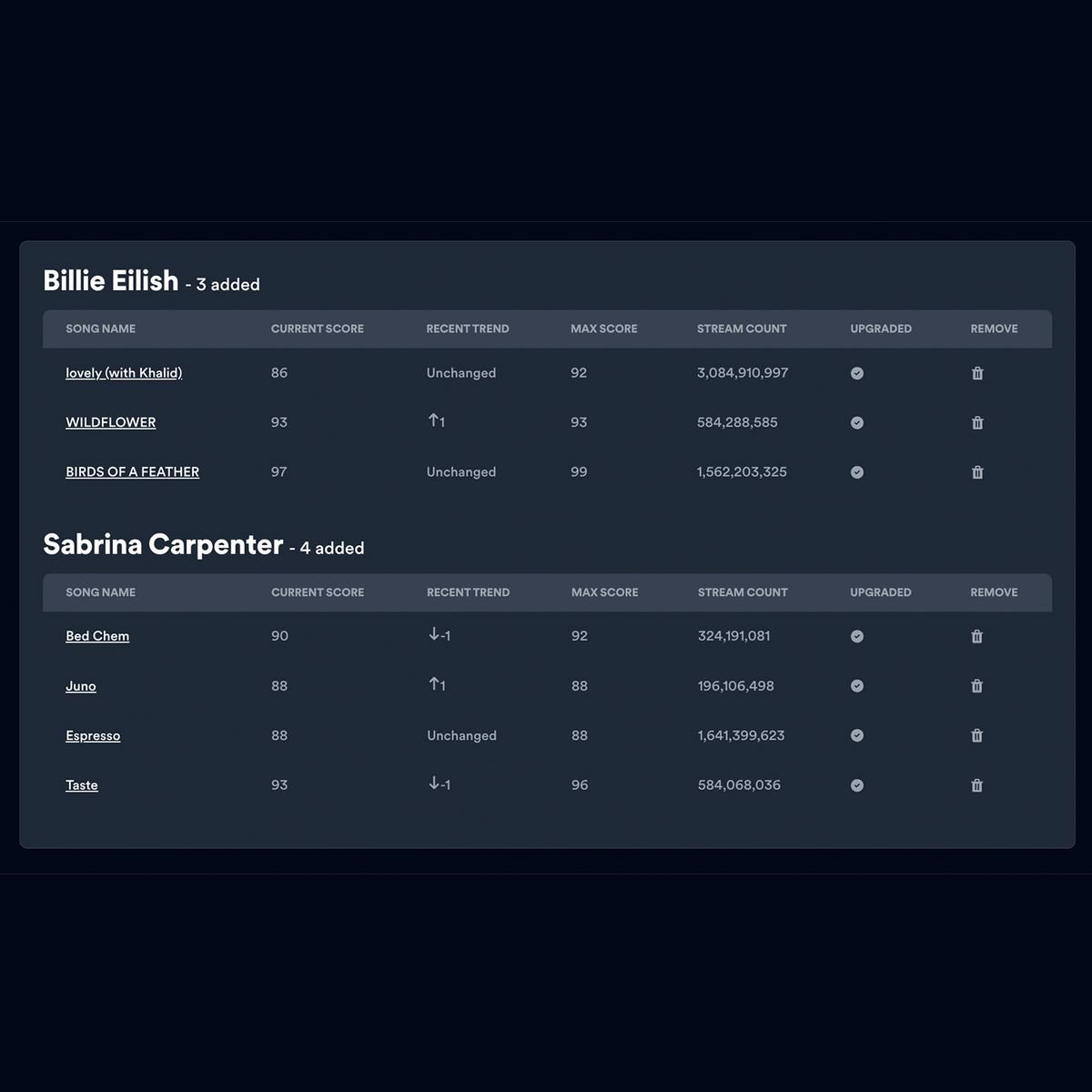Click Juno's current score value
This screenshot has height=1092, width=1092.
pyautogui.click(x=279, y=686)
